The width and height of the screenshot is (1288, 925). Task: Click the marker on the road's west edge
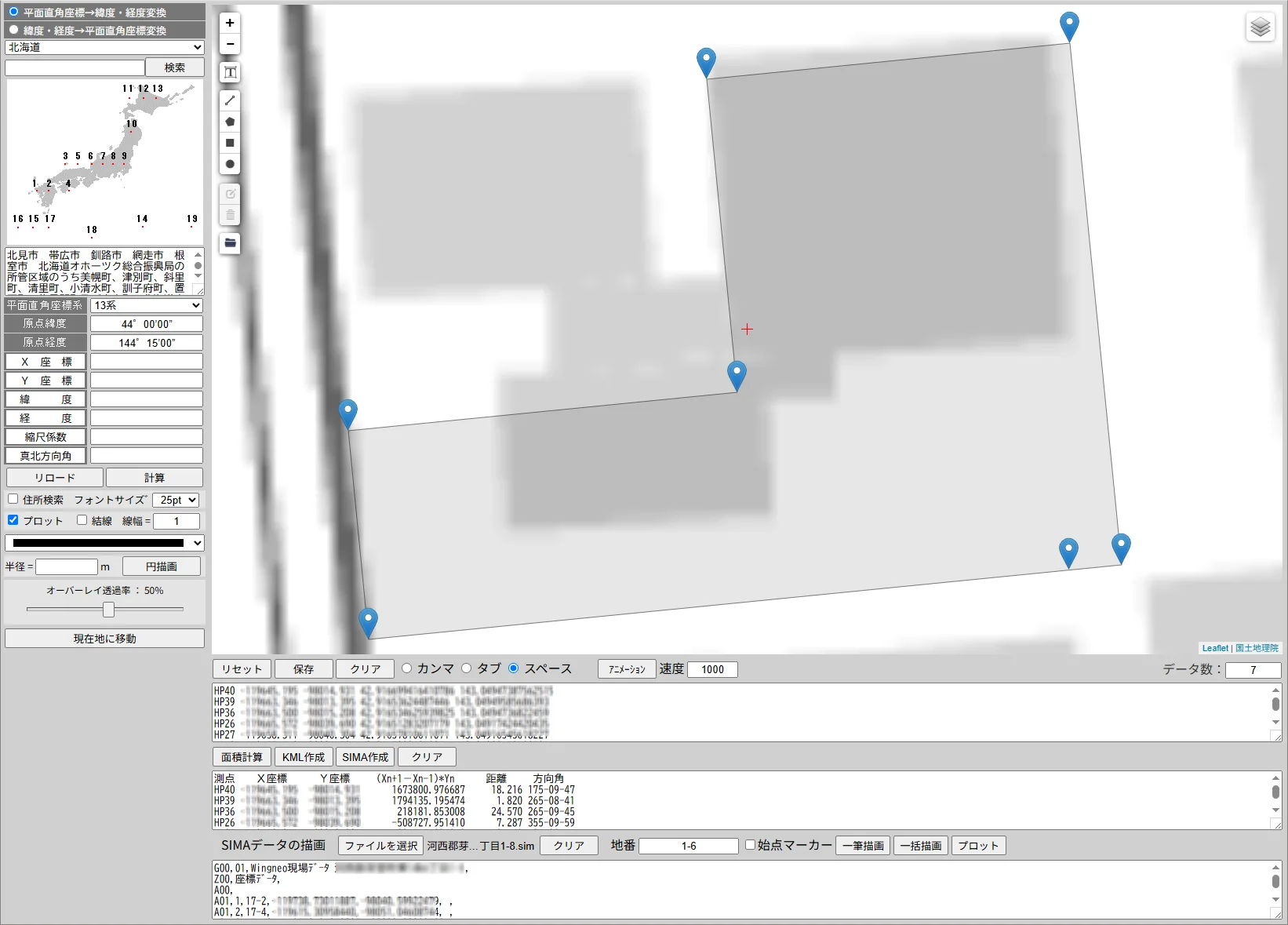tap(347, 413)
